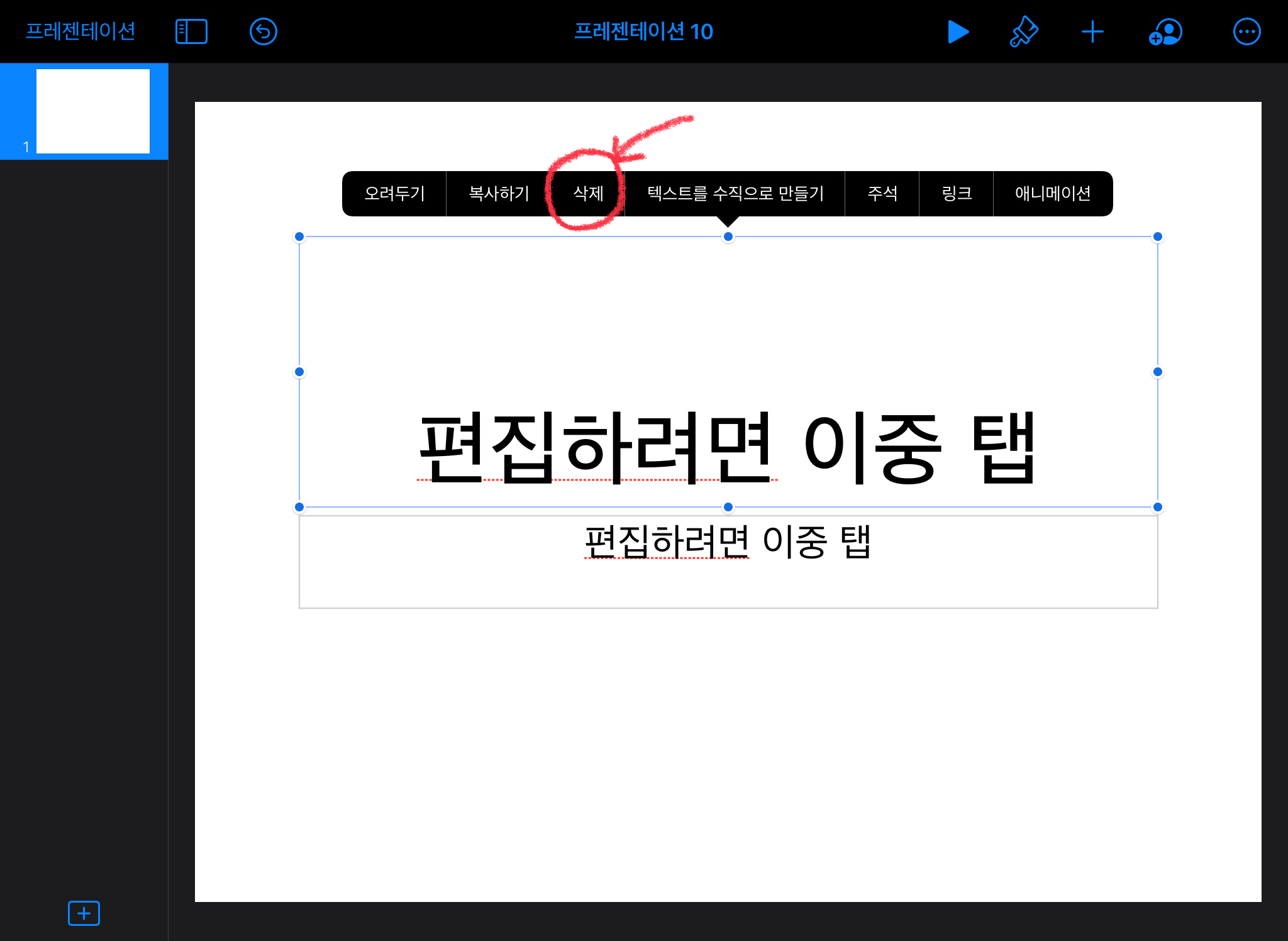Choose 삭제 in the context menu
The width and height of the screenshot is (1288, 941).
(x=589, y=194)
